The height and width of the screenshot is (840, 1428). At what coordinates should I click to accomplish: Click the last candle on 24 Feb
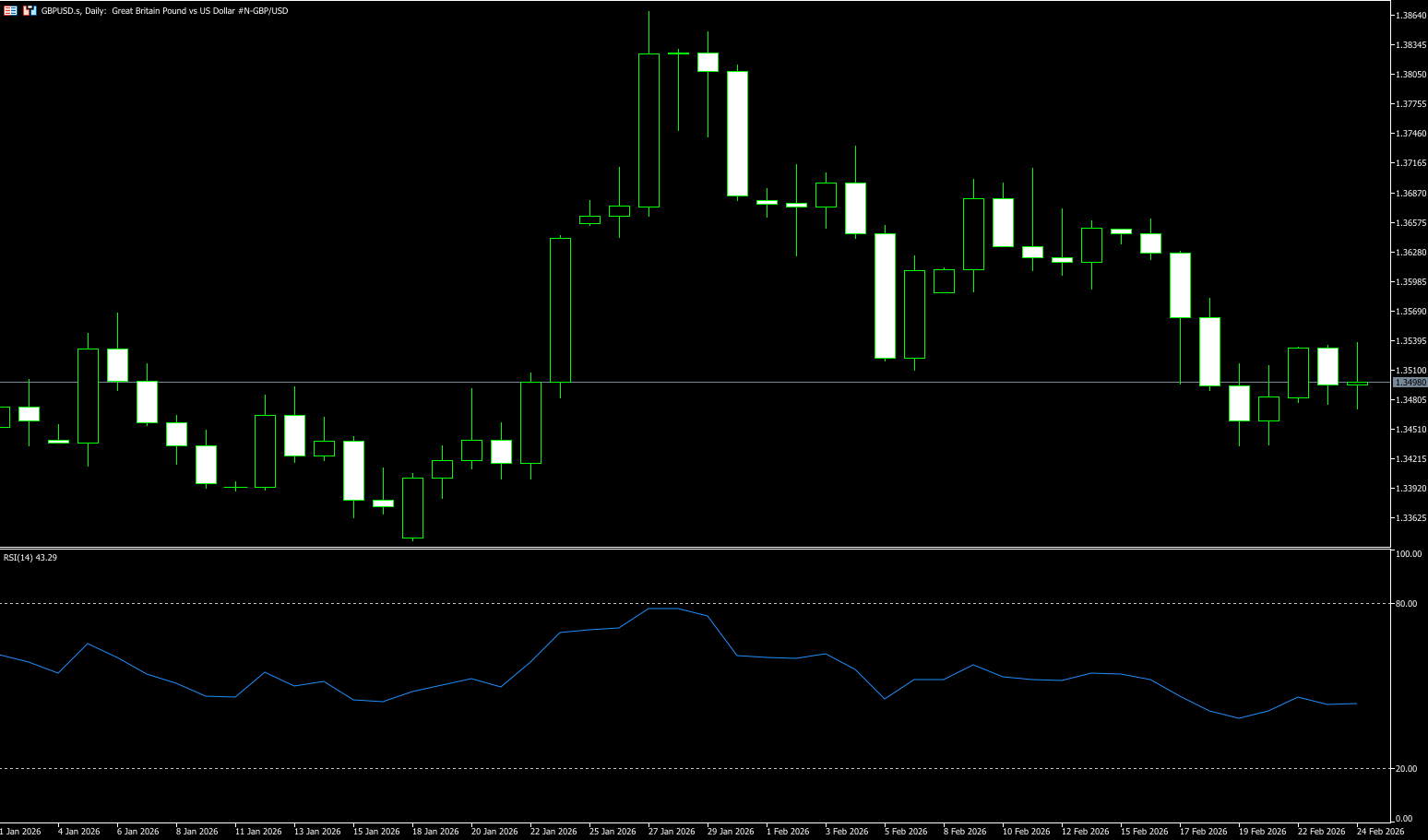pyautogui.click(x=1357, y=383)
